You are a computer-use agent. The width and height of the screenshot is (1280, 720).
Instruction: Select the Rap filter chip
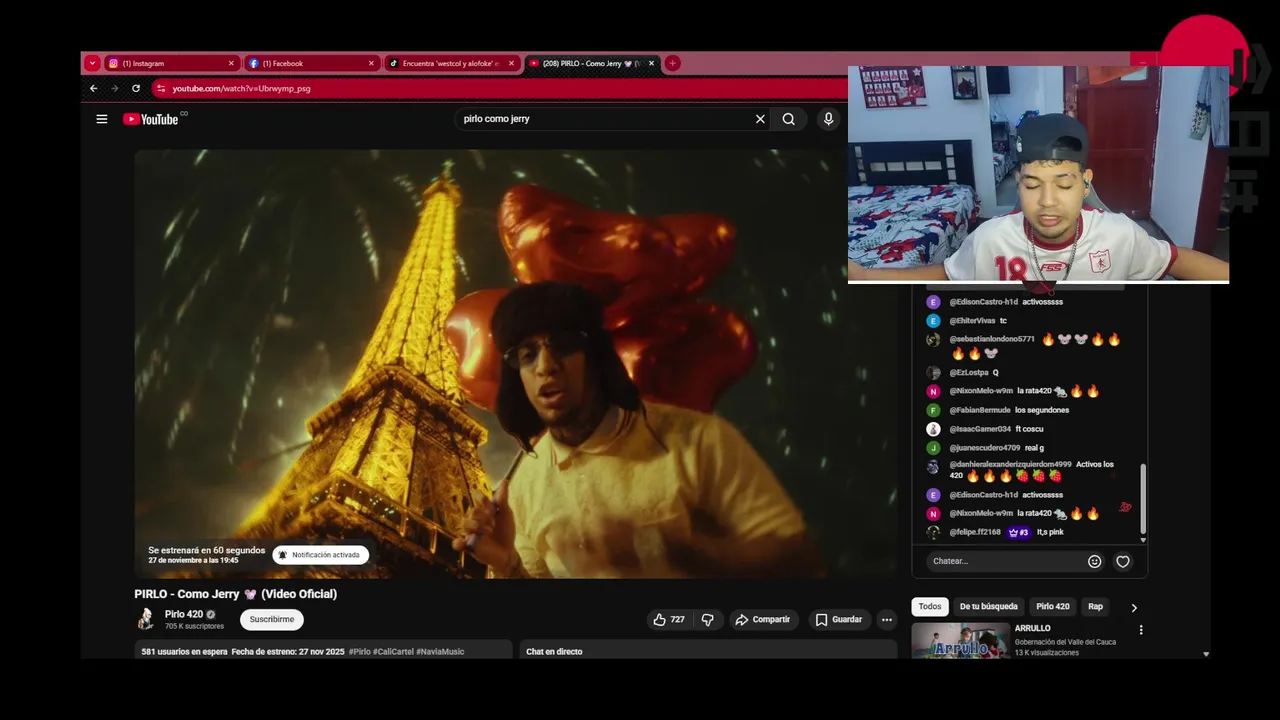pyautogui.click(x=1095, y=607)
